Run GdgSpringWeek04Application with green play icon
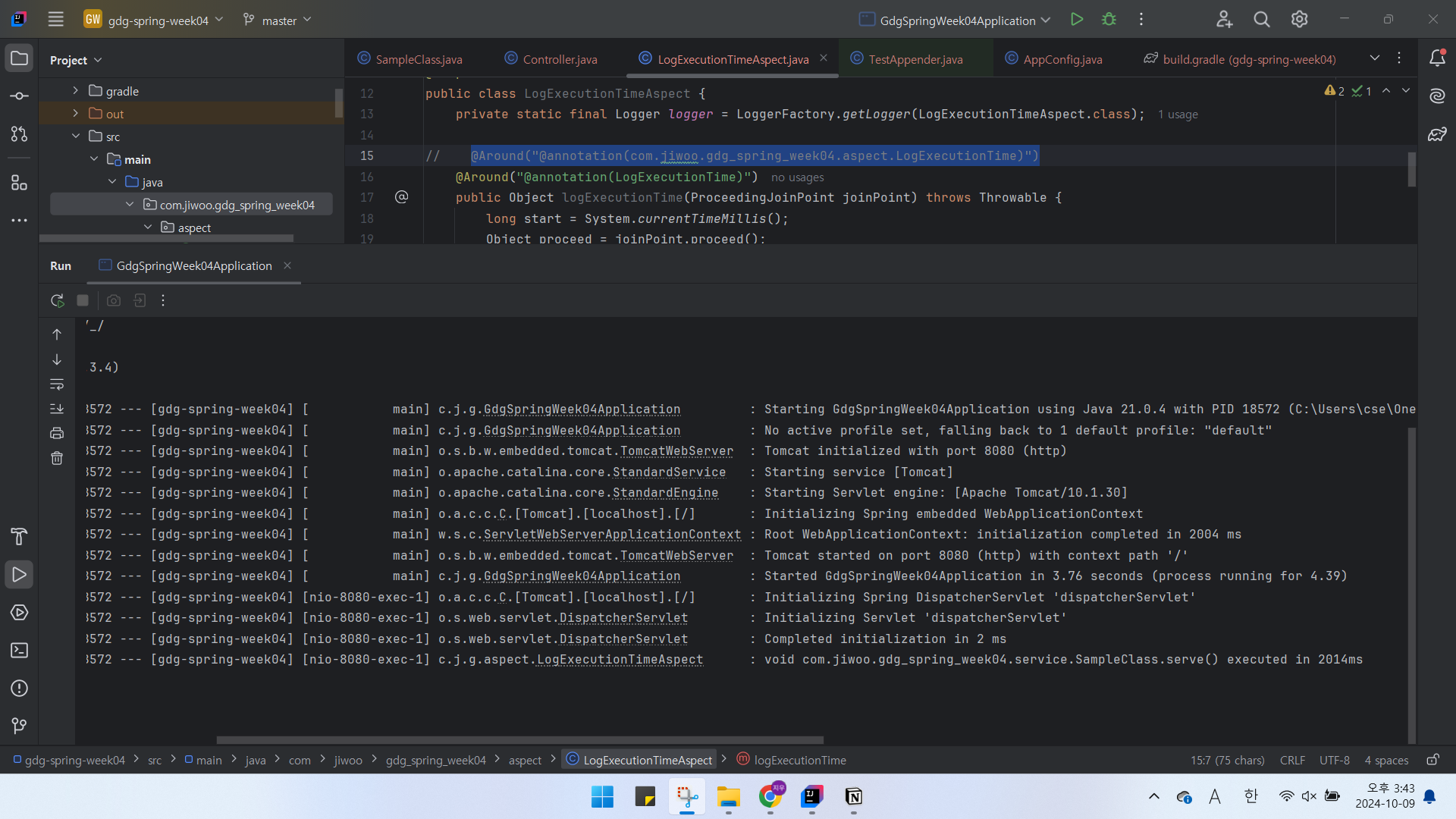This screenshot has width=1456, height=819. [x=1076, y=20]
